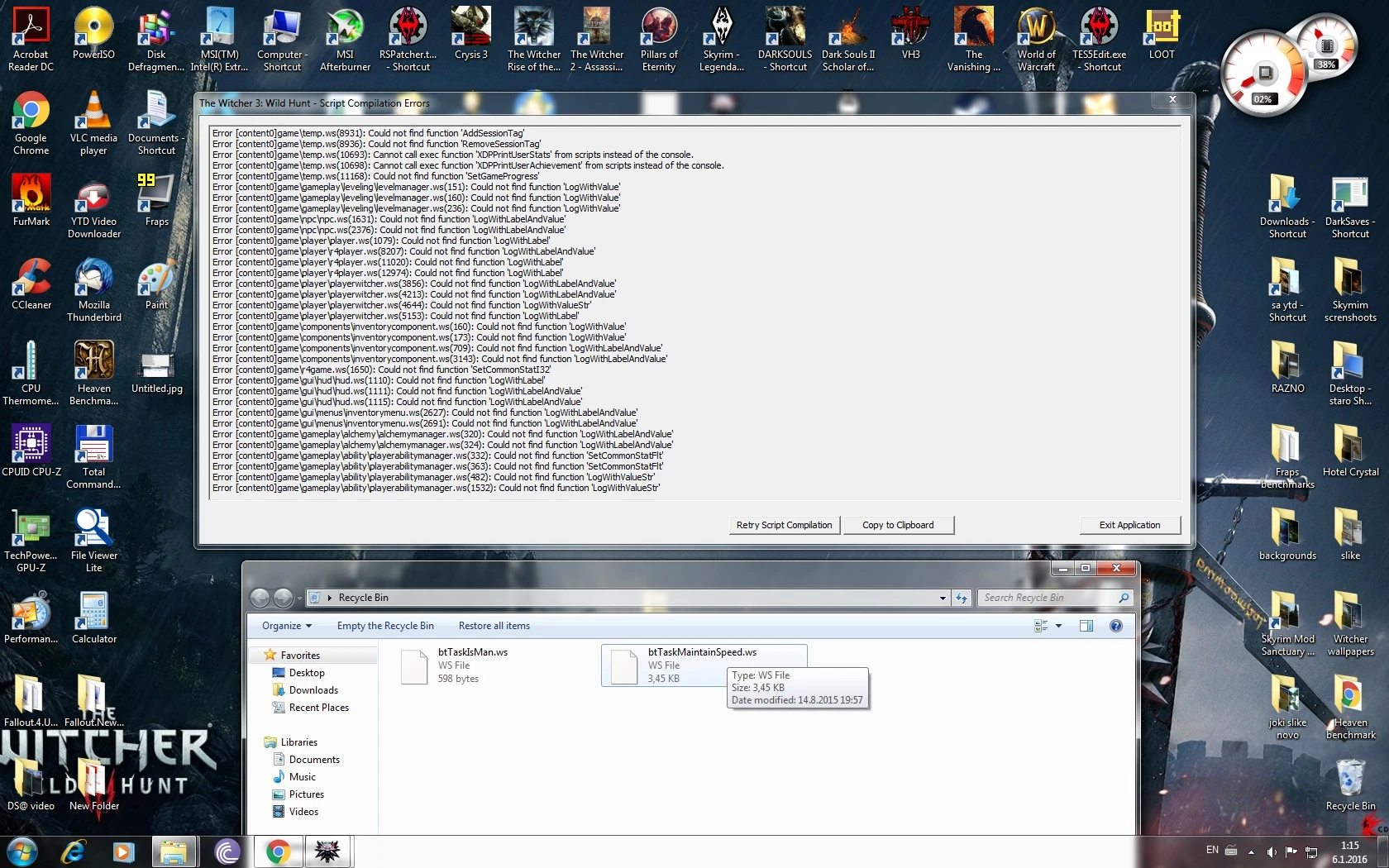The width and height of the screenshot is (1389, 868).
Task: Select Downloads in navigation pane
Action: tap(313, 690)
